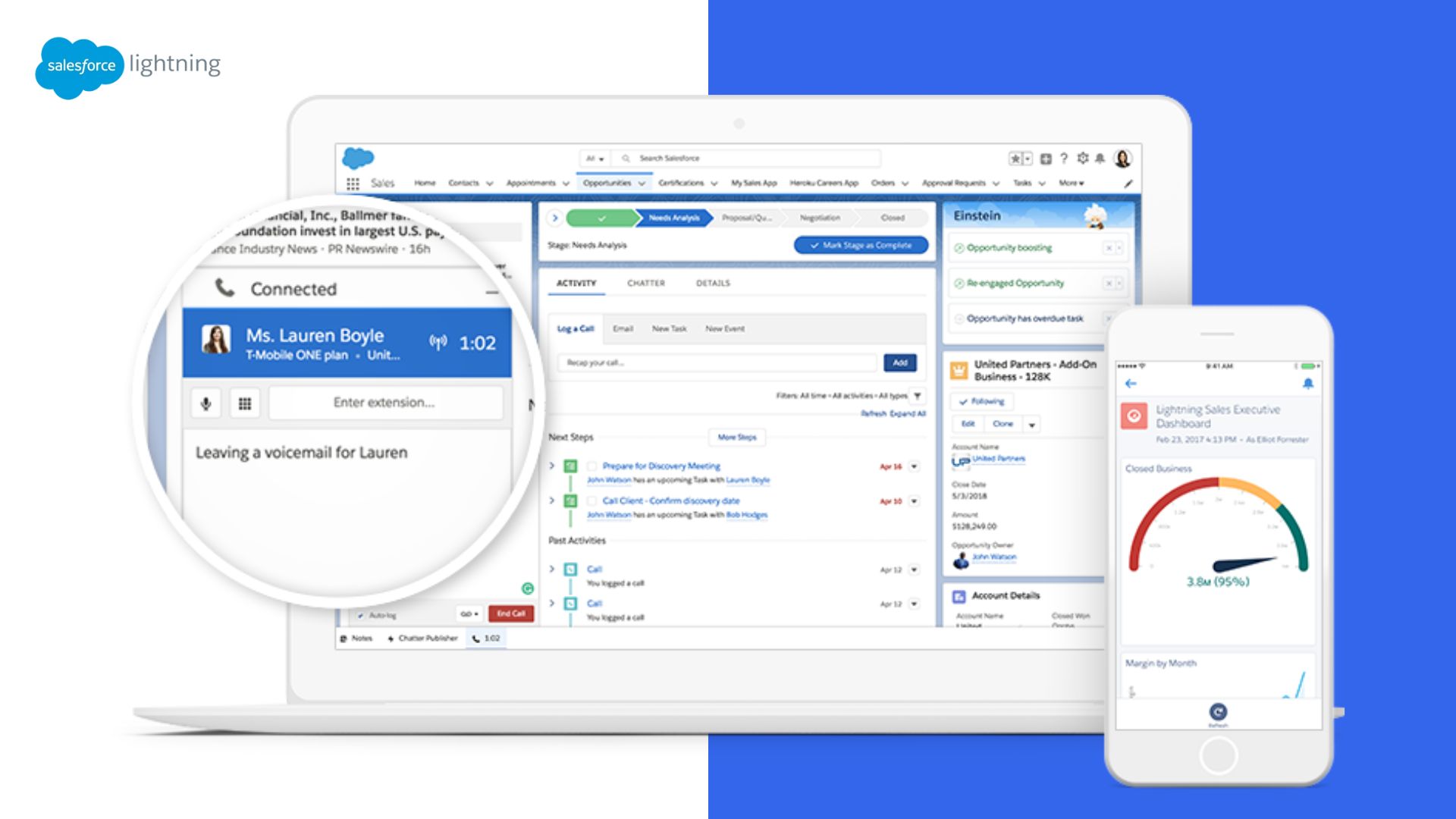This screenshot has height=819, width=1456.
Task: Open the Home navigation tab
Action: (425, 184)
